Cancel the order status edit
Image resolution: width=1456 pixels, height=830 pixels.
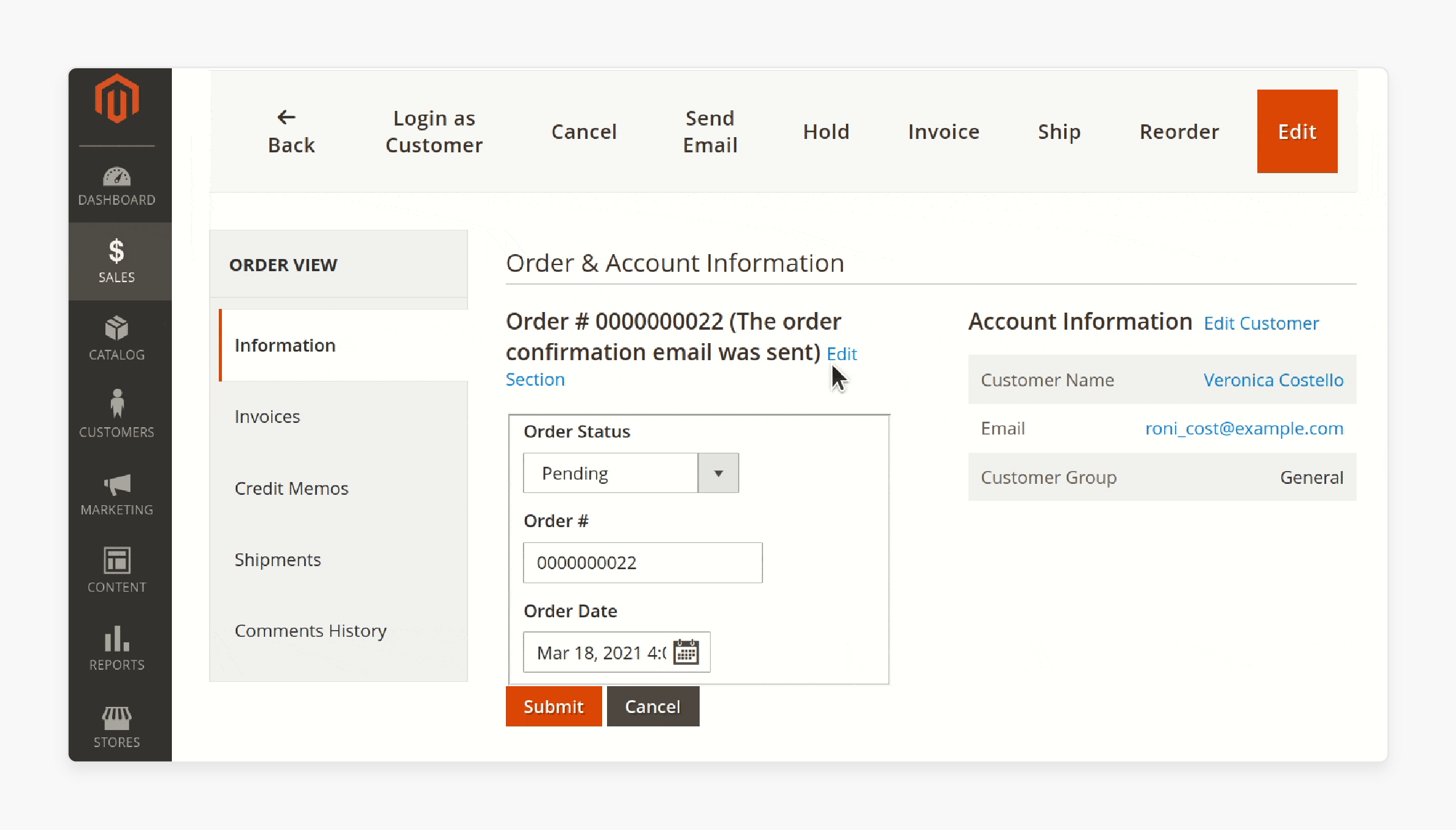pyautogui.click(x=651, y=706)
